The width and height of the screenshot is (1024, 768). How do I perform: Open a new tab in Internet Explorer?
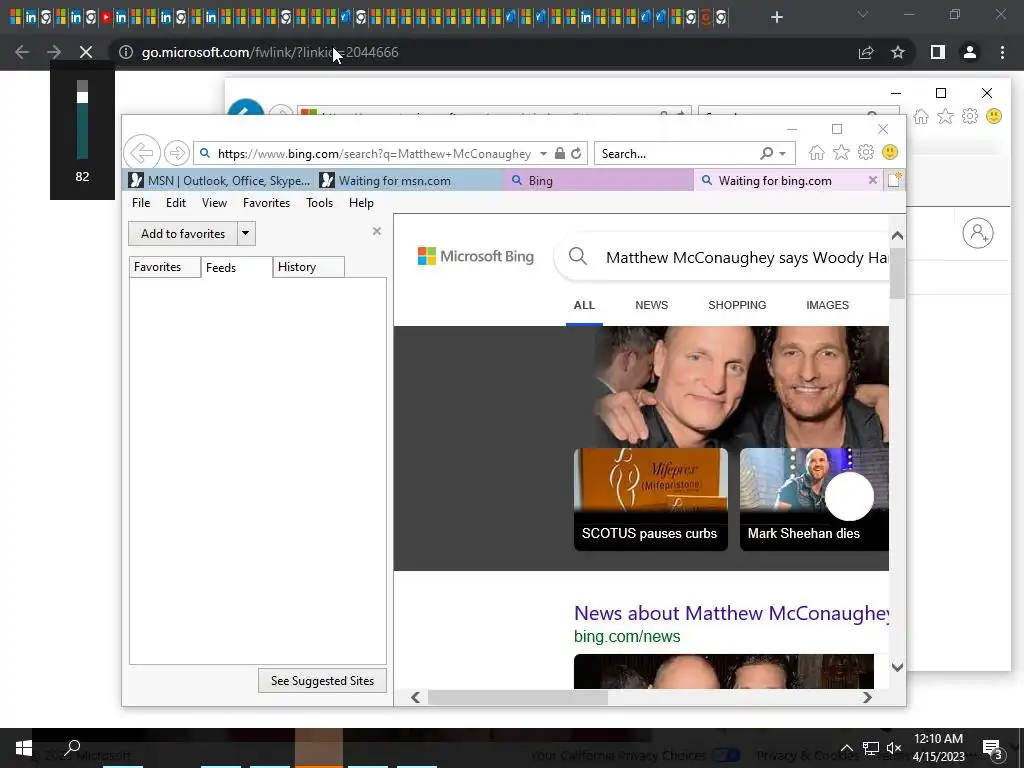894,180
